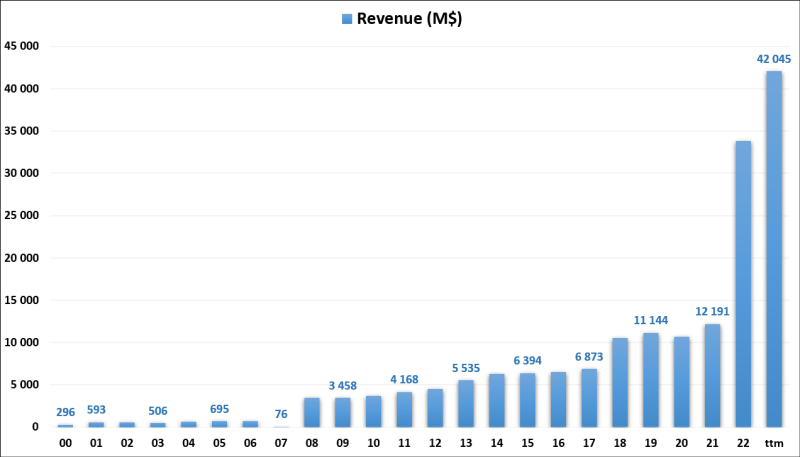
Task: Click the 5 535 data label
Action: pyautogui.click(x=466, y=368)
